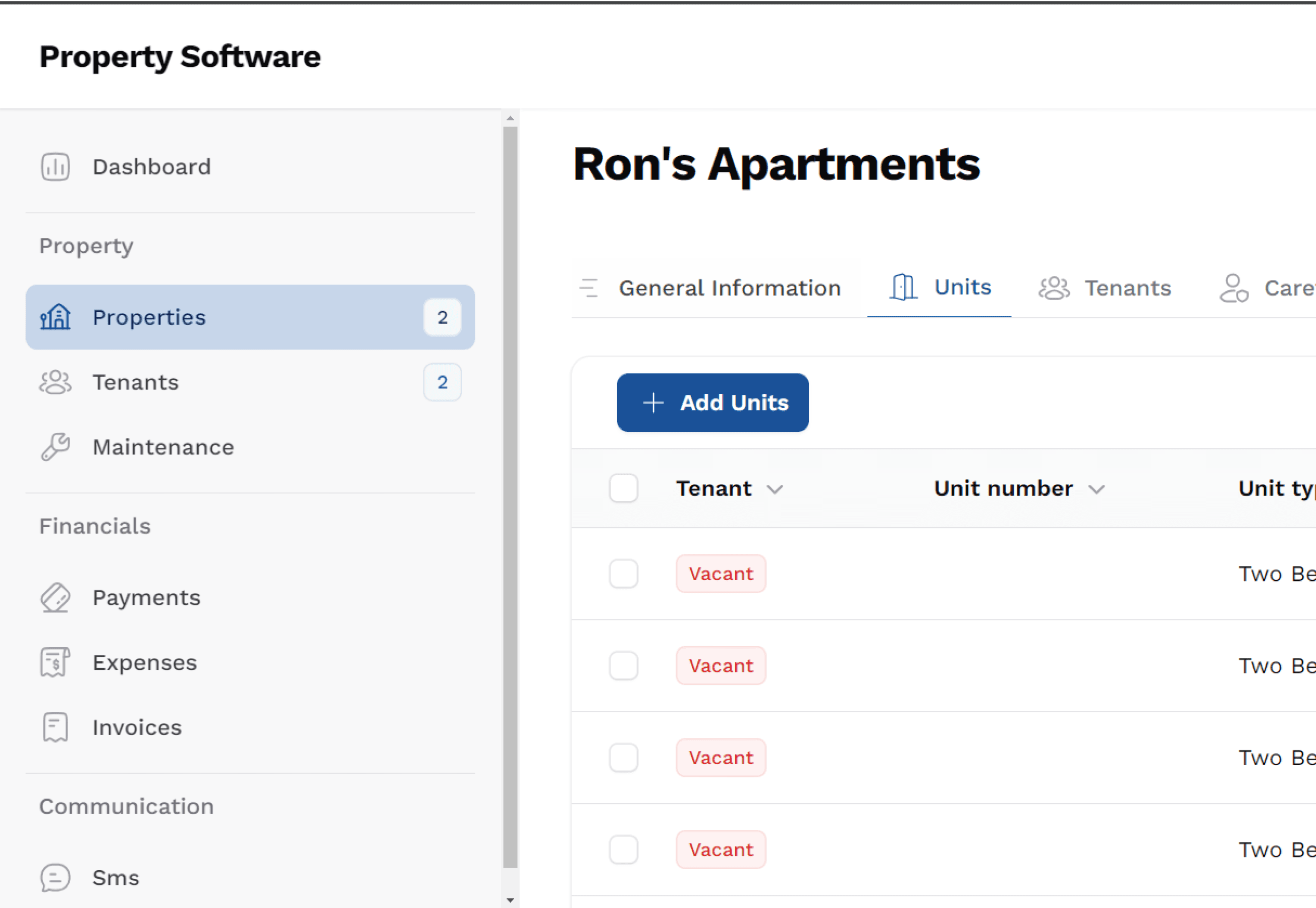Screen dimensions: 1316x908
Task: Click the Expenses receipt icon
Action: pyautogui.click(x=55, y=662)
